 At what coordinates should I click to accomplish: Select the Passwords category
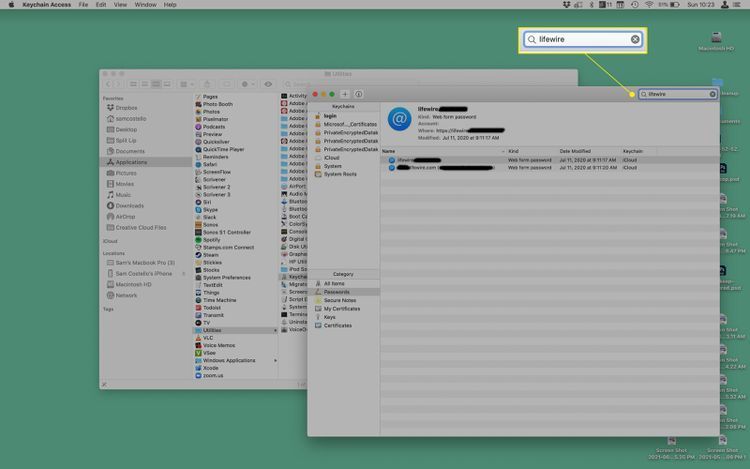point(337,292)
